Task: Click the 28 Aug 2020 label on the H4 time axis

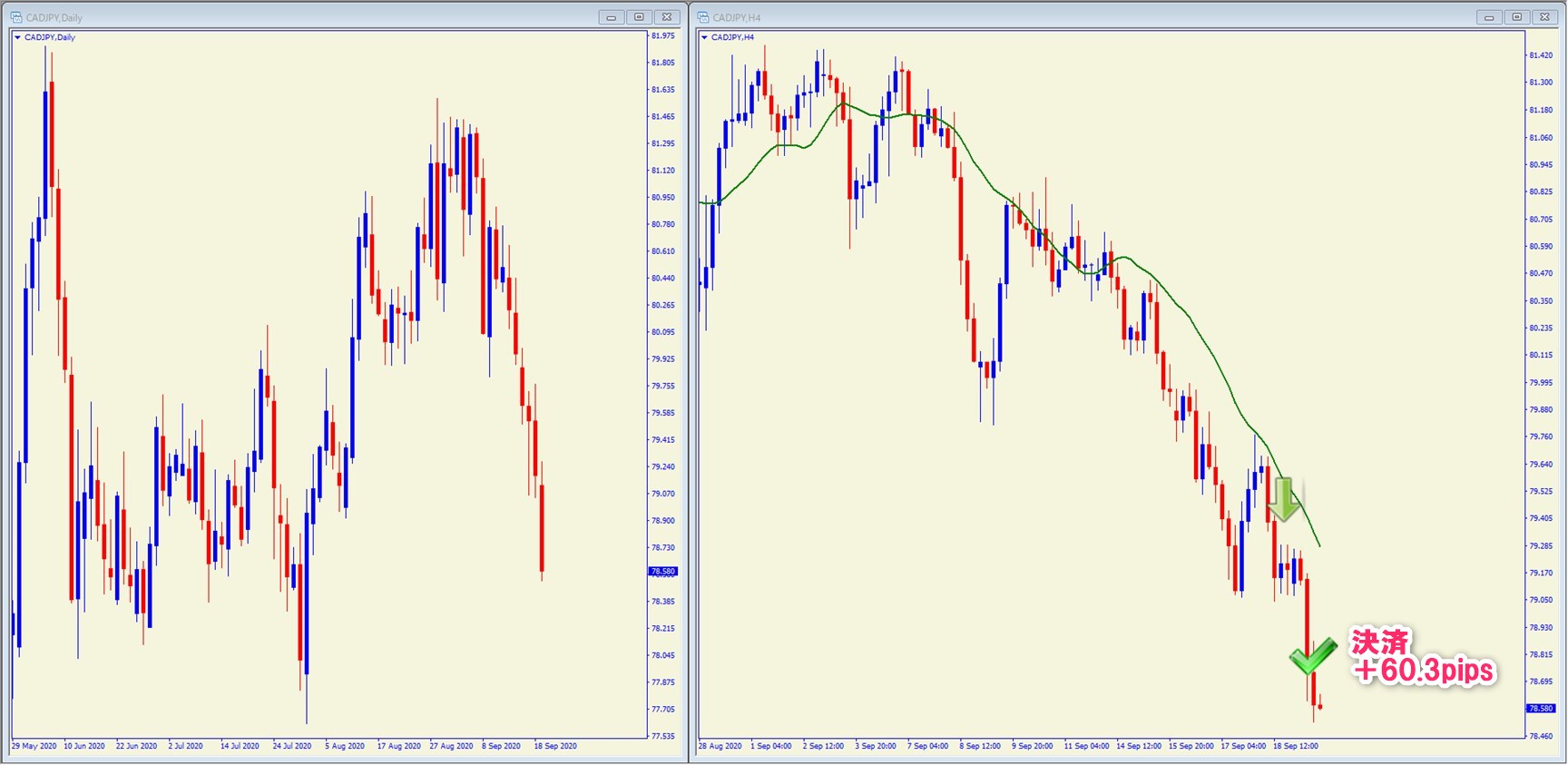Action: click(720, 746)
